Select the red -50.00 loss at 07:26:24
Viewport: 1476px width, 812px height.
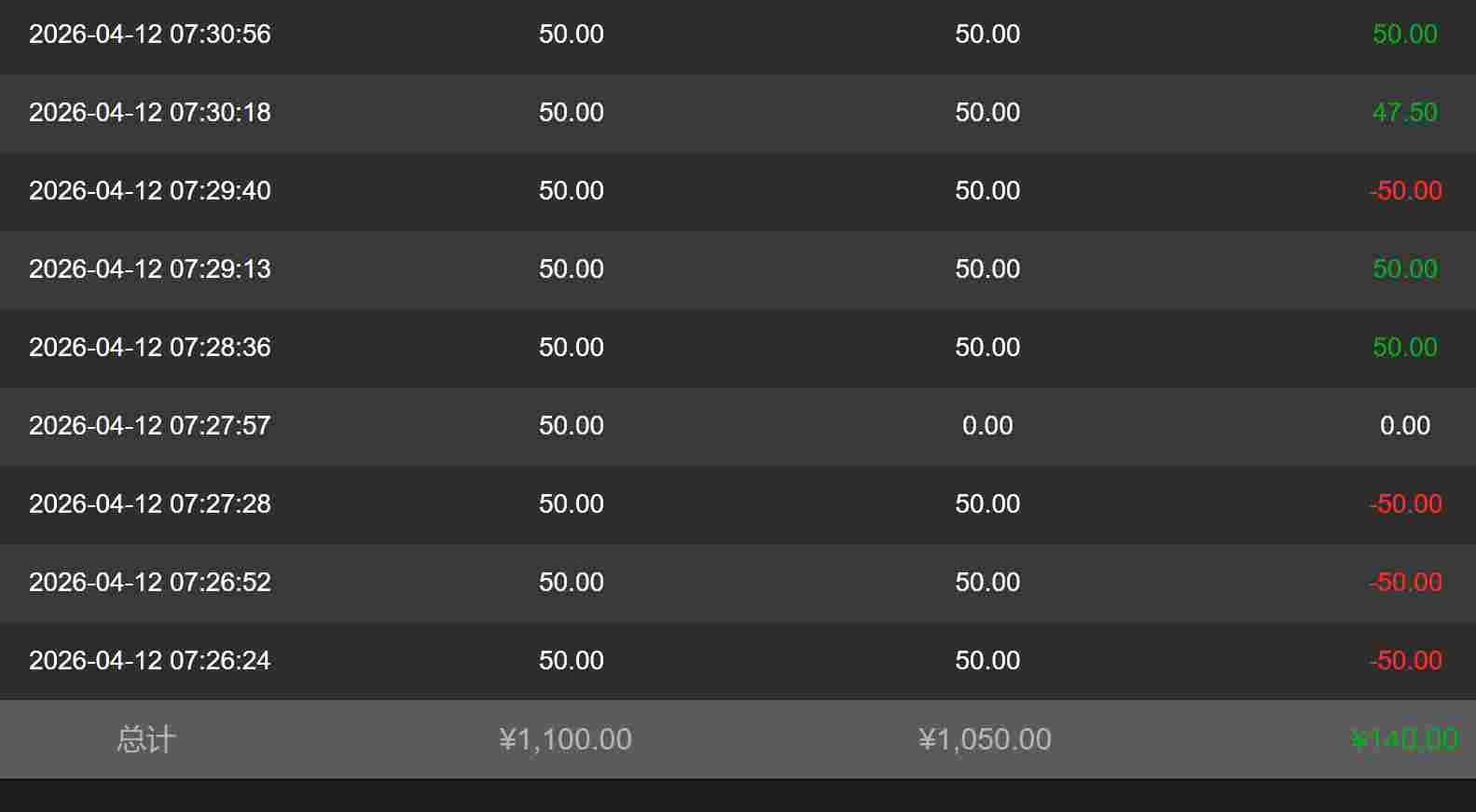pos(1405,661)
